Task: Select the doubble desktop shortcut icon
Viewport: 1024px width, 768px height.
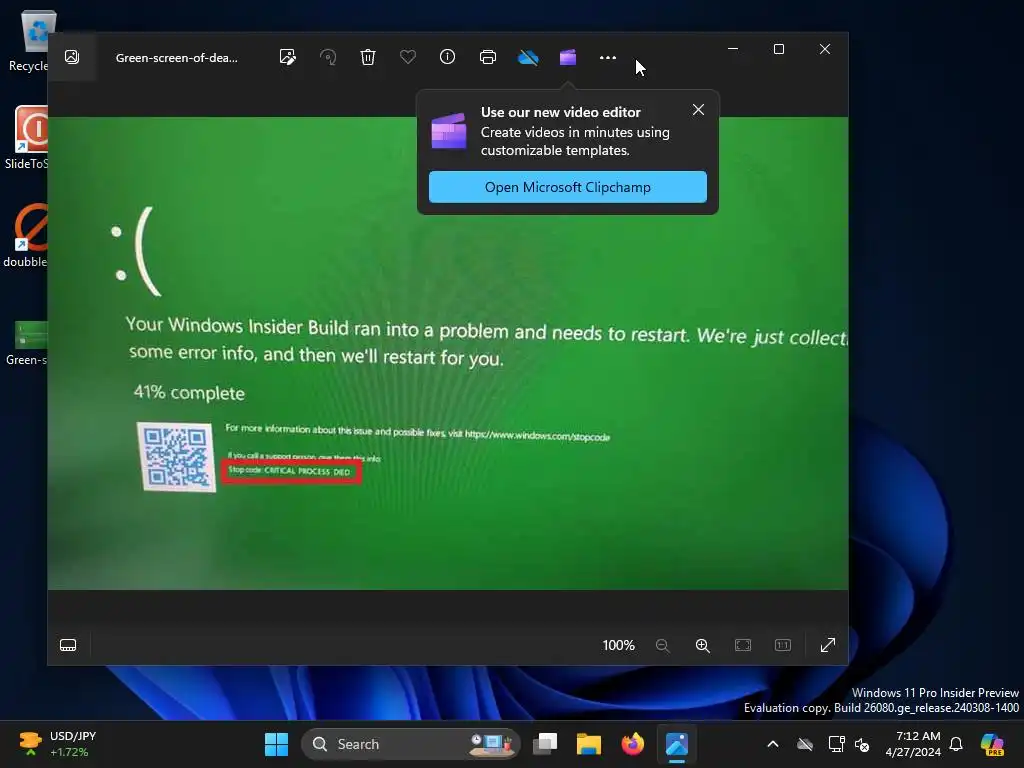Action: [x=27, y=236]
